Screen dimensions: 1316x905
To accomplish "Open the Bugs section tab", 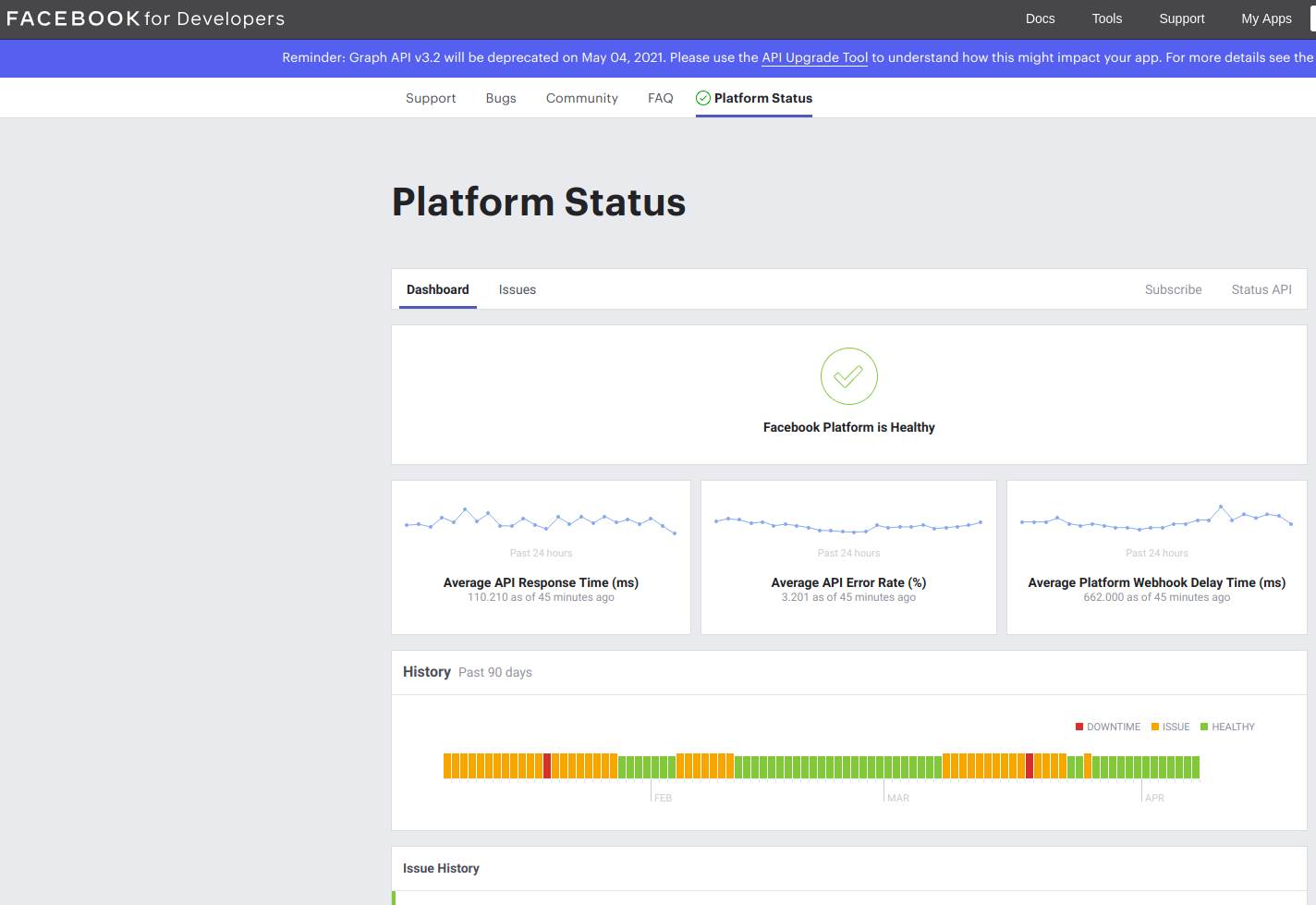I will pyautogui.click(x=501, y=98).
